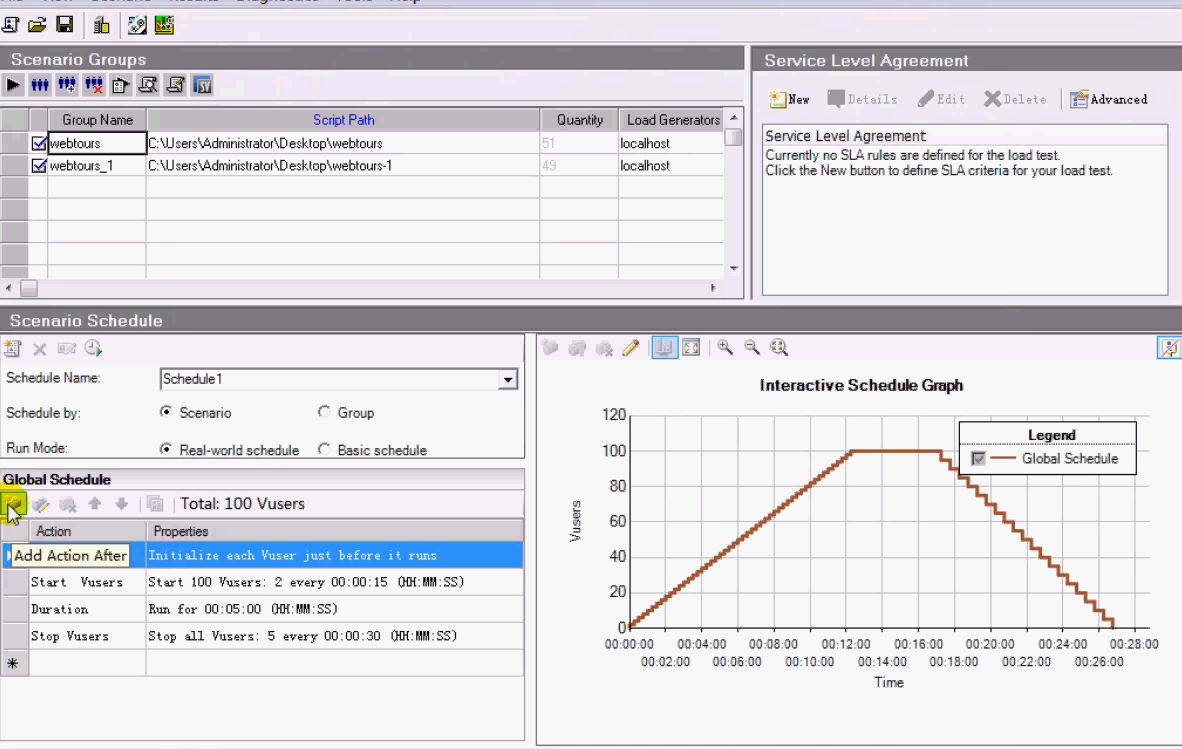Choose the Real-world schedule run mode

point(166,448)
